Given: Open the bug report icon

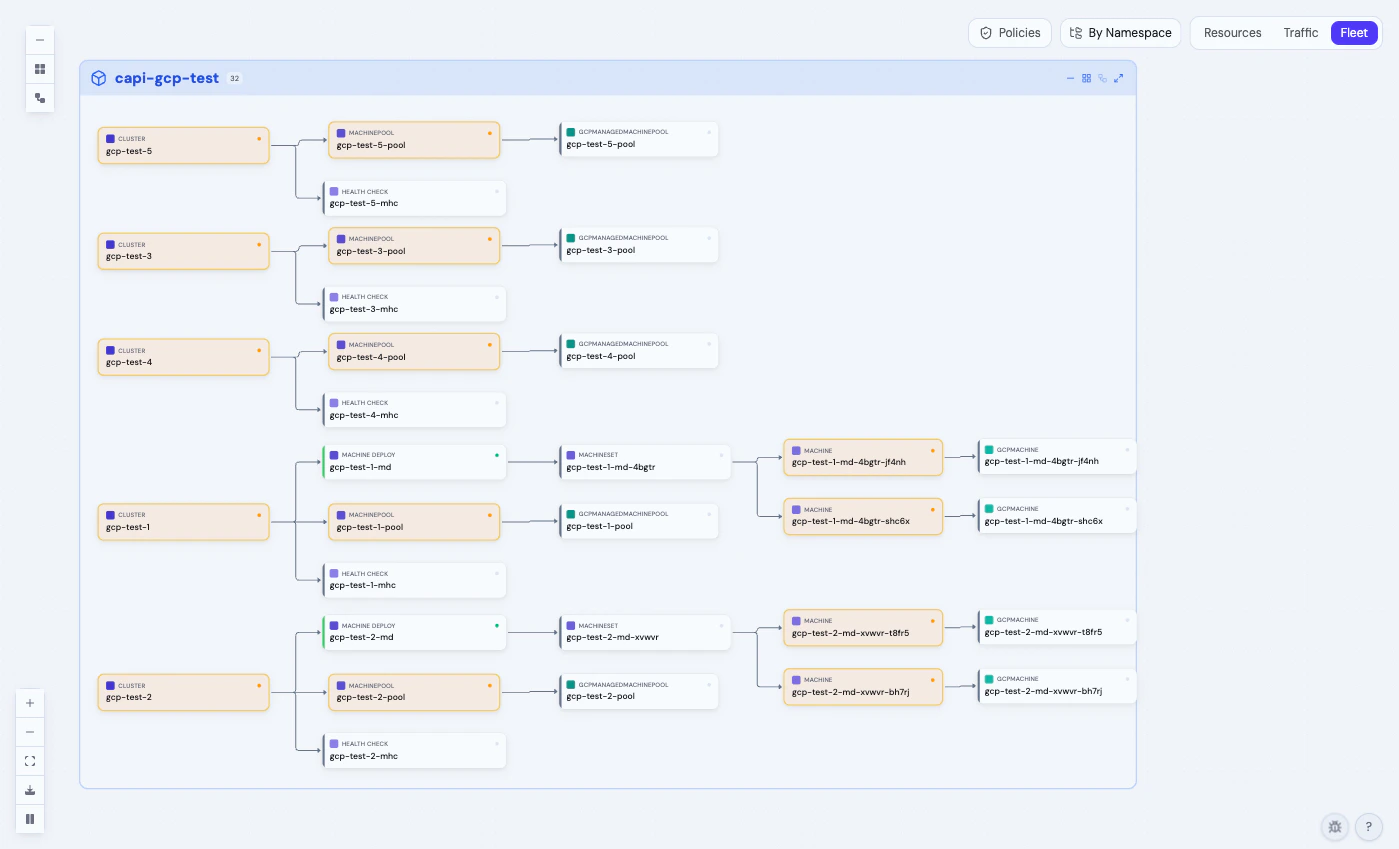Looking at the screenshot, I should pos(1334,827).
